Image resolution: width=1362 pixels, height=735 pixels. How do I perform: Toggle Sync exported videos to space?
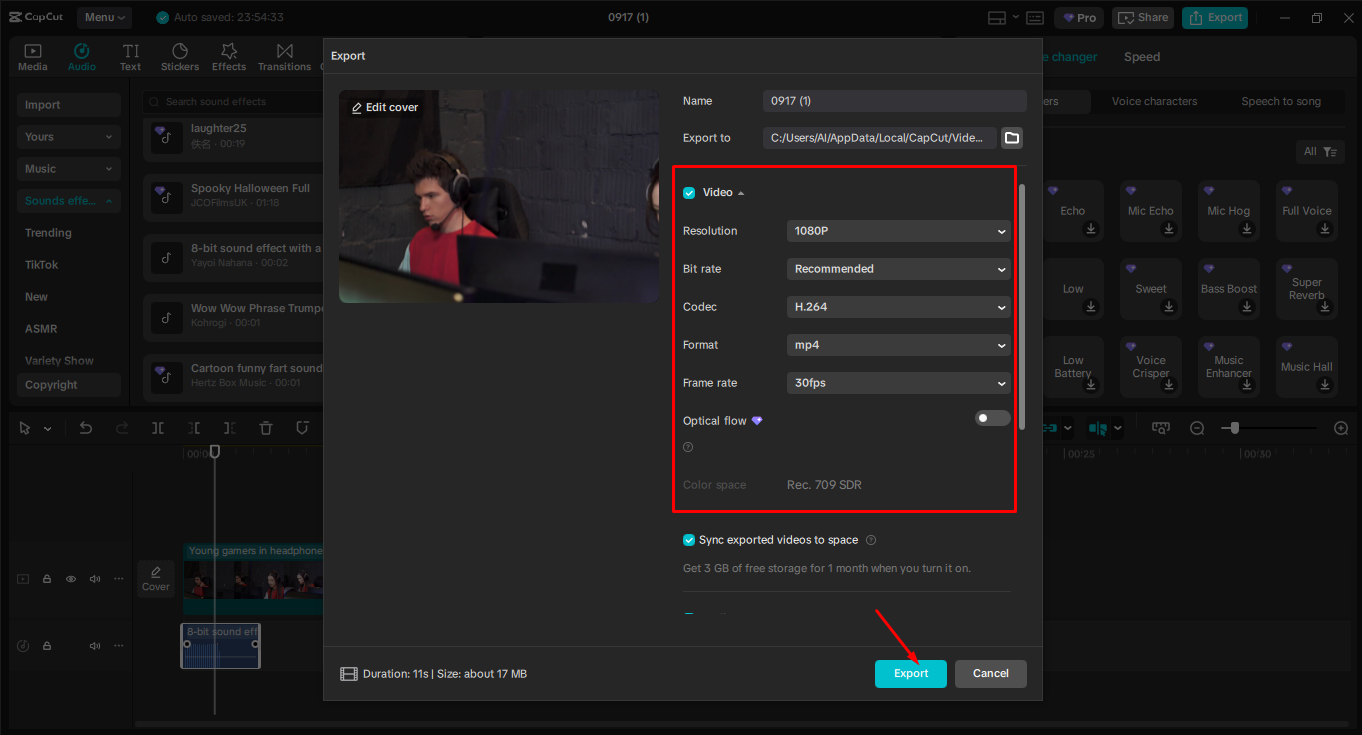point(689,539)
